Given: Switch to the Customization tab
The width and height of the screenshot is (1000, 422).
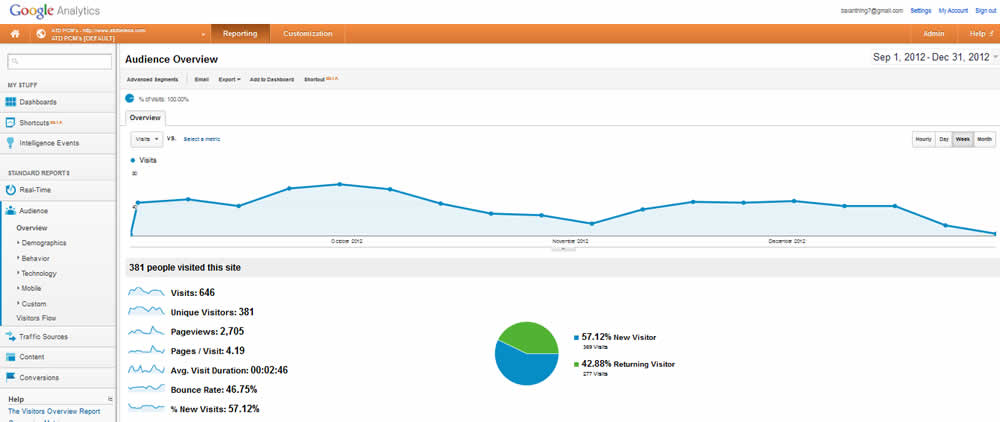Looking at the screenshot, I should (307, 34).
